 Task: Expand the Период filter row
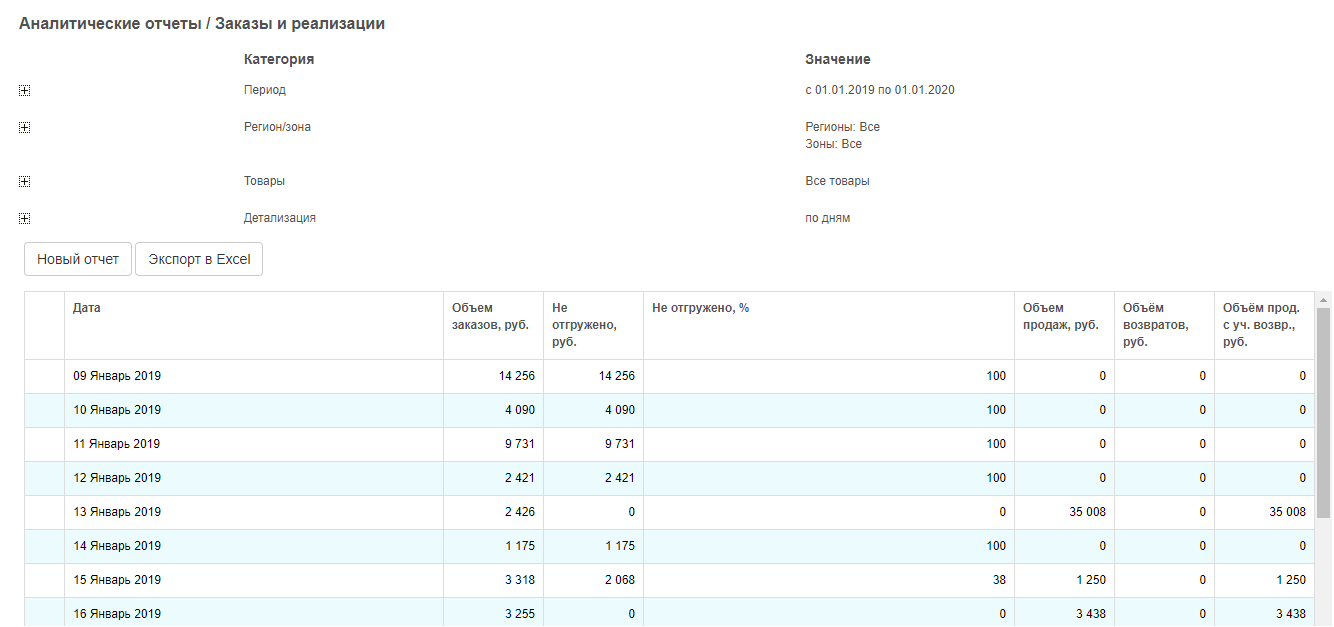[24, 90]
